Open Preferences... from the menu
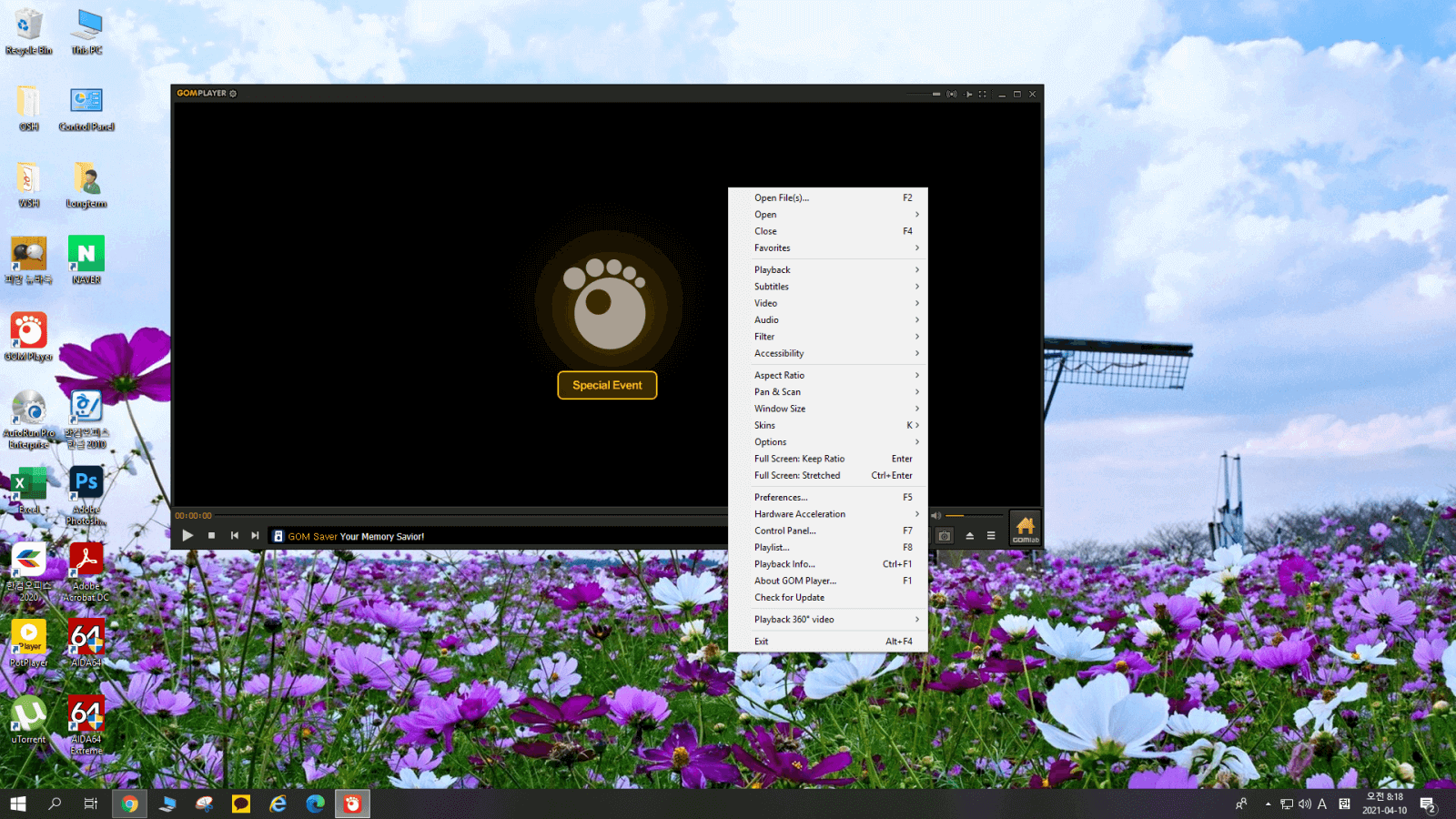 click(828, 497)
